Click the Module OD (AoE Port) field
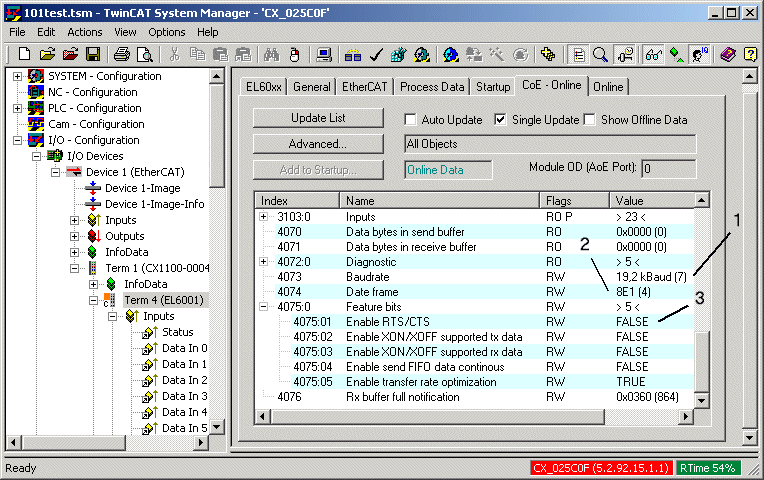This screenshot has height=480, width=764. coord(669,169)
